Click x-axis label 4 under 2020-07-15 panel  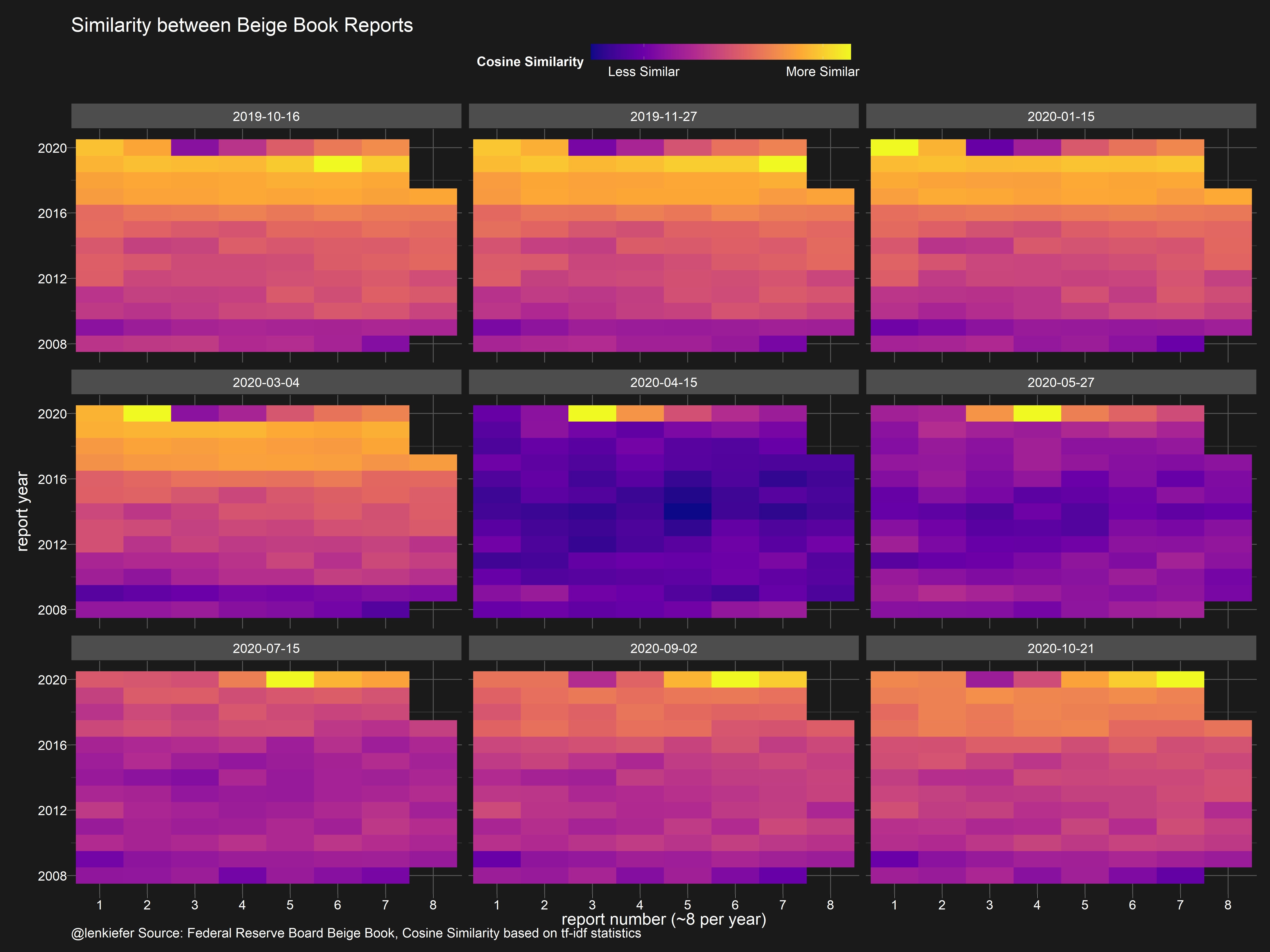click(242, 905)
